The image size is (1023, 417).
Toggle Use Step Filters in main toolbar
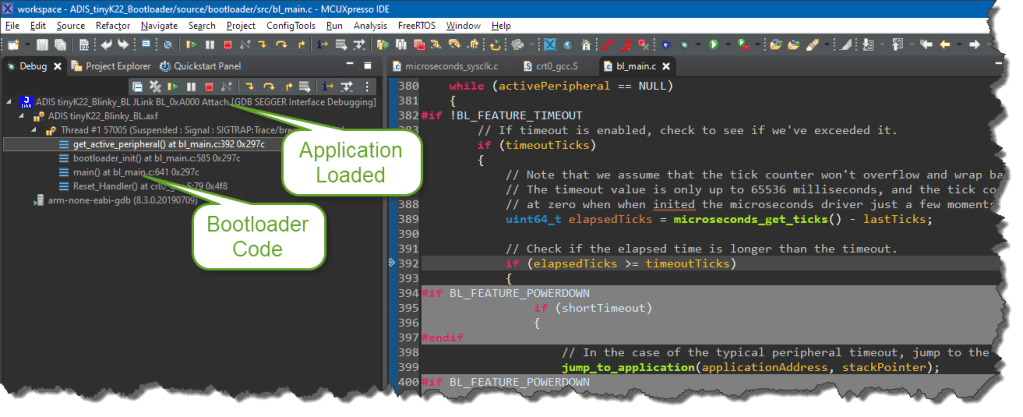[359, 44]
